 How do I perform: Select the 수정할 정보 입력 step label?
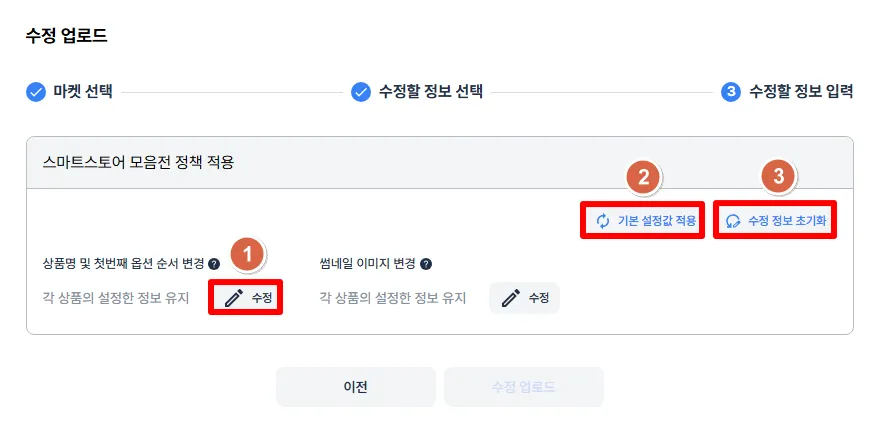click(801, 92)
